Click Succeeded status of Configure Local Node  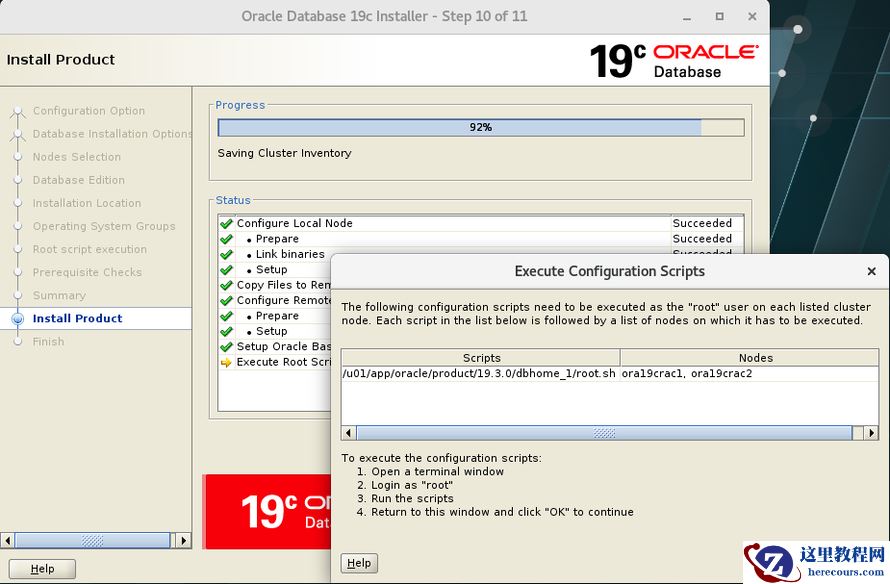click(x=702, y=223)
